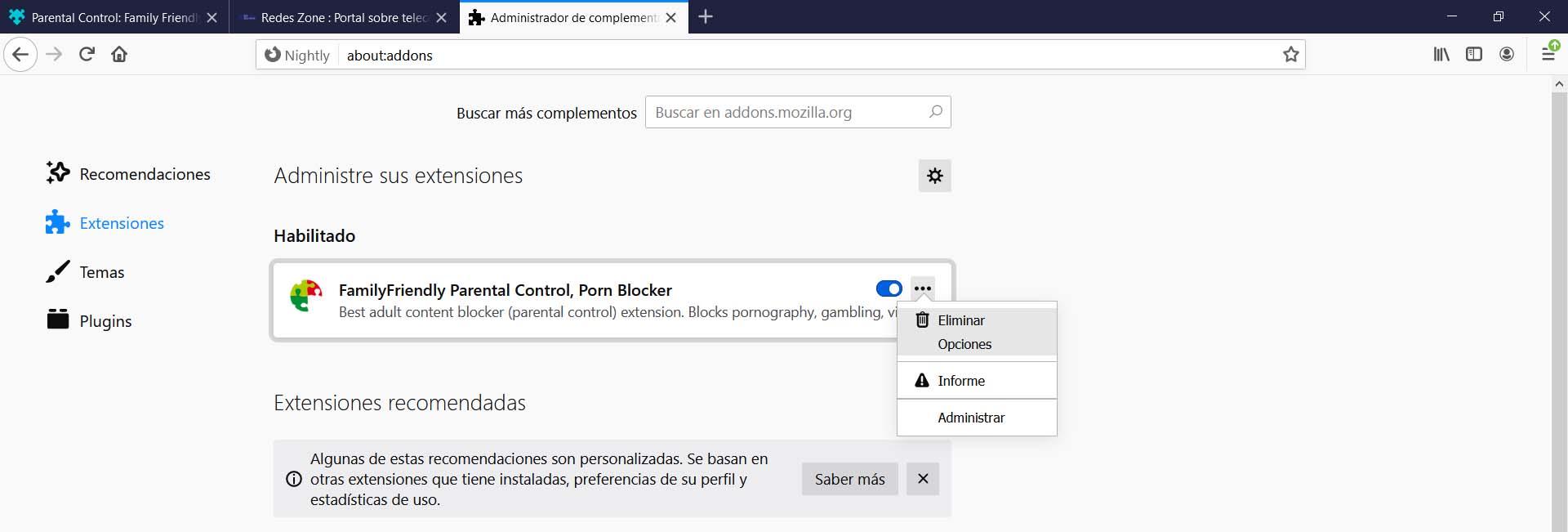1568x532 pixels.
Task: Select Informe from the extension menu
Action: click(961, 381)
